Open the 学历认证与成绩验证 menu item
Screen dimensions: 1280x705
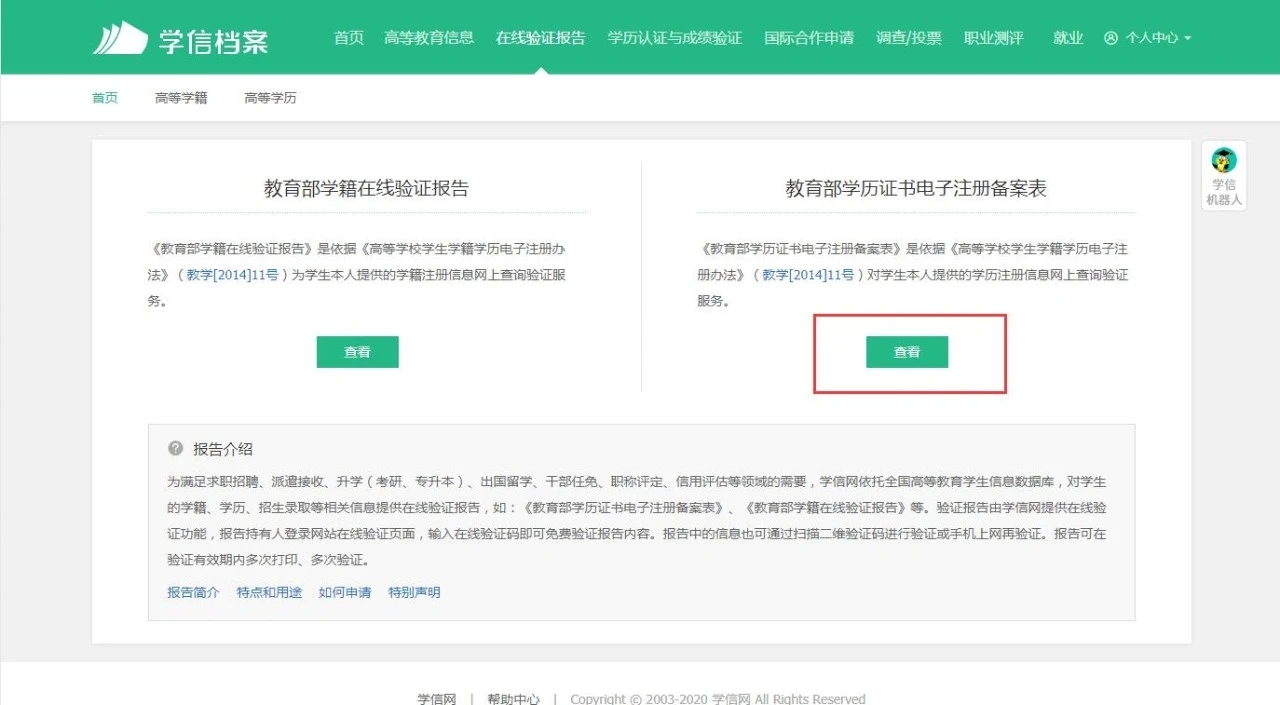pyautogui.click(x=676, y=37)
